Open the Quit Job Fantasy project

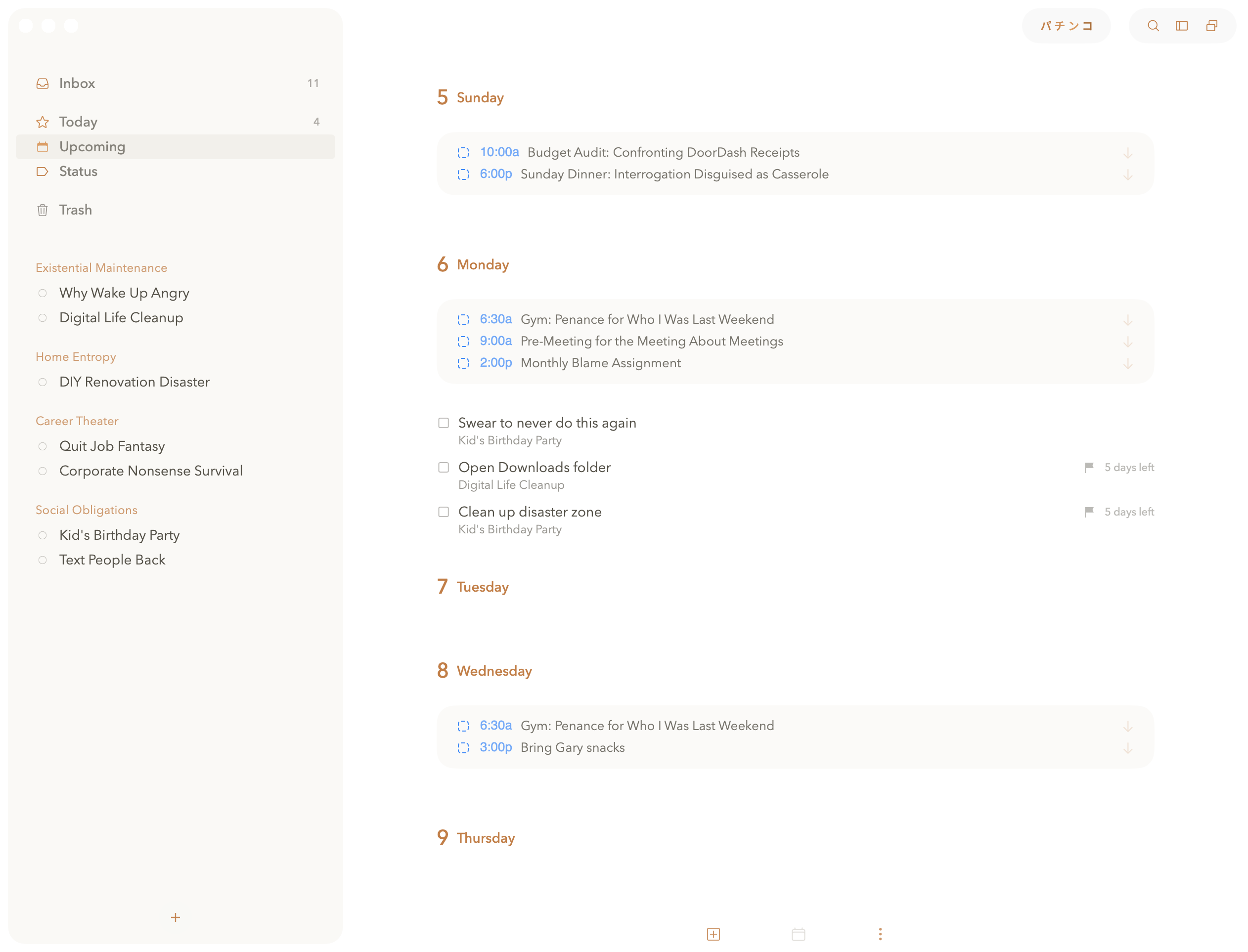point(112,446)
